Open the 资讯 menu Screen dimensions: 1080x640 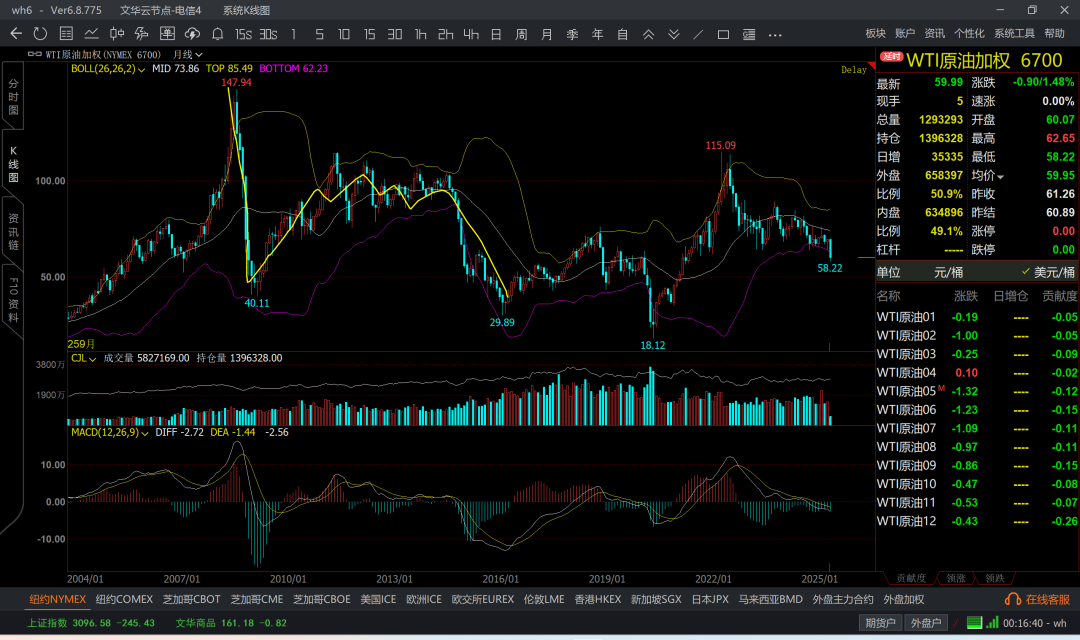[935, 33]
